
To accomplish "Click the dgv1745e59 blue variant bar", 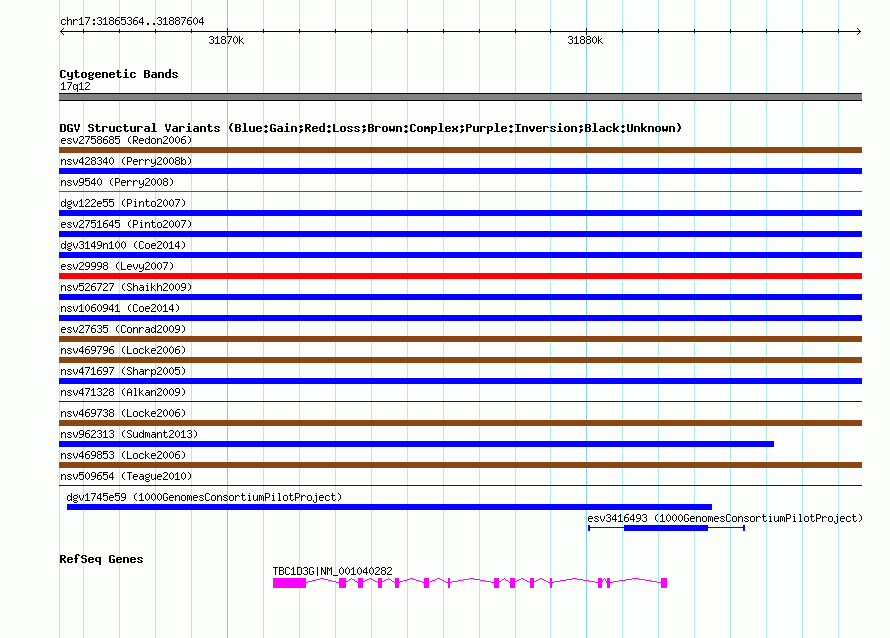I will (x=389, y=507).
